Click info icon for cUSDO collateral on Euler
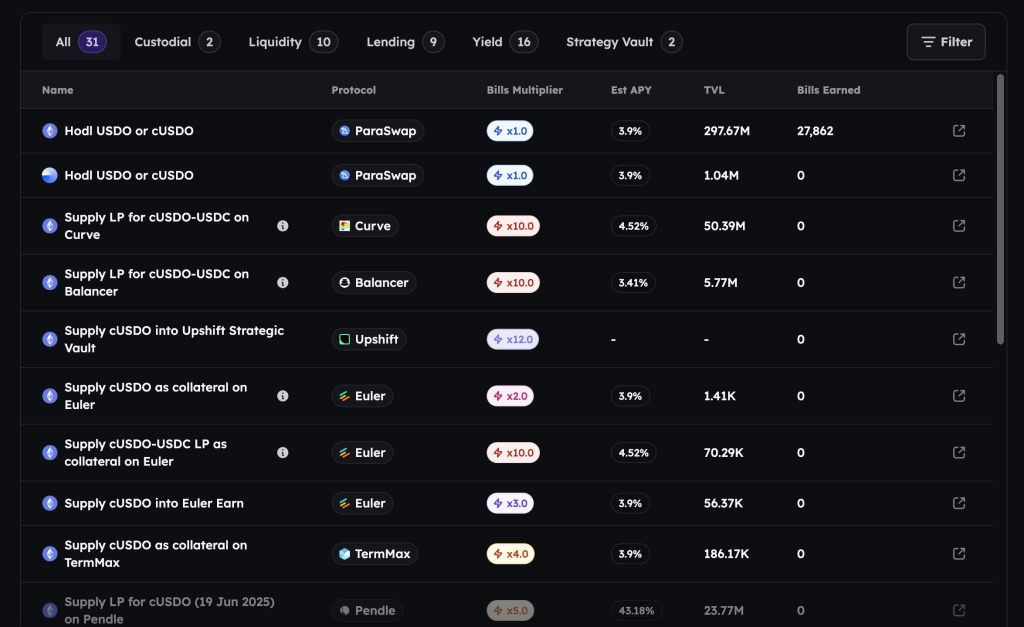Image resolution: width=1024 pixels, height=627 pixels. [x=283, y=396]
